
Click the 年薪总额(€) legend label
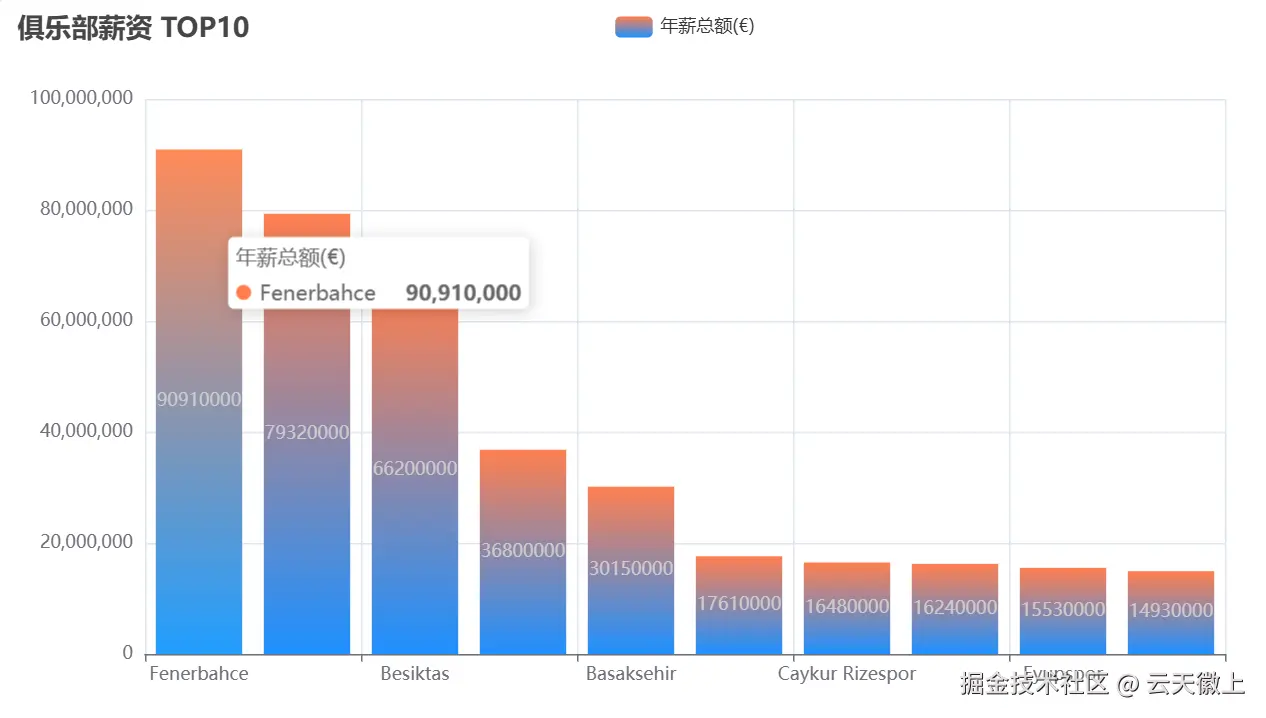pyautogui.click(x=707, y=27)
